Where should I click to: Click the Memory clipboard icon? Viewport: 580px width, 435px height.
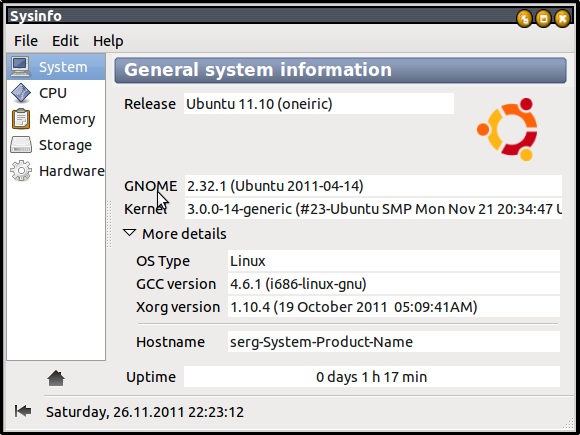pyautogui.click(x=21, y=119)
